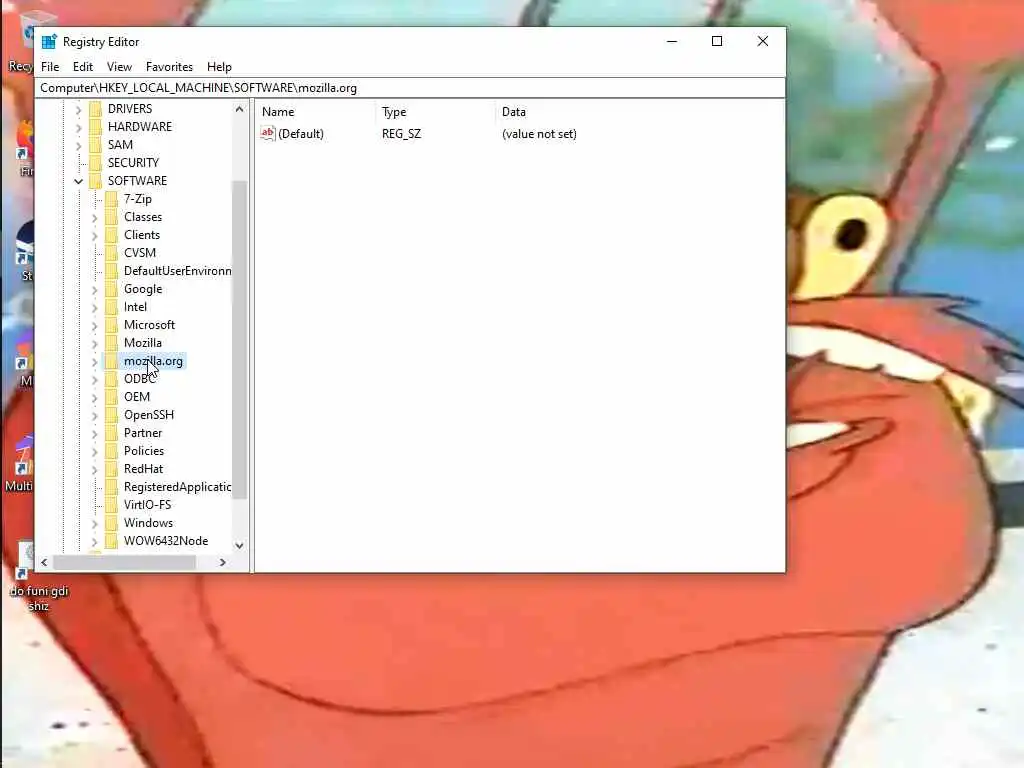Click the tree horizontal scroll right arrow
The width and height of the screenshot is (1024, 768).
click(223, 562)
